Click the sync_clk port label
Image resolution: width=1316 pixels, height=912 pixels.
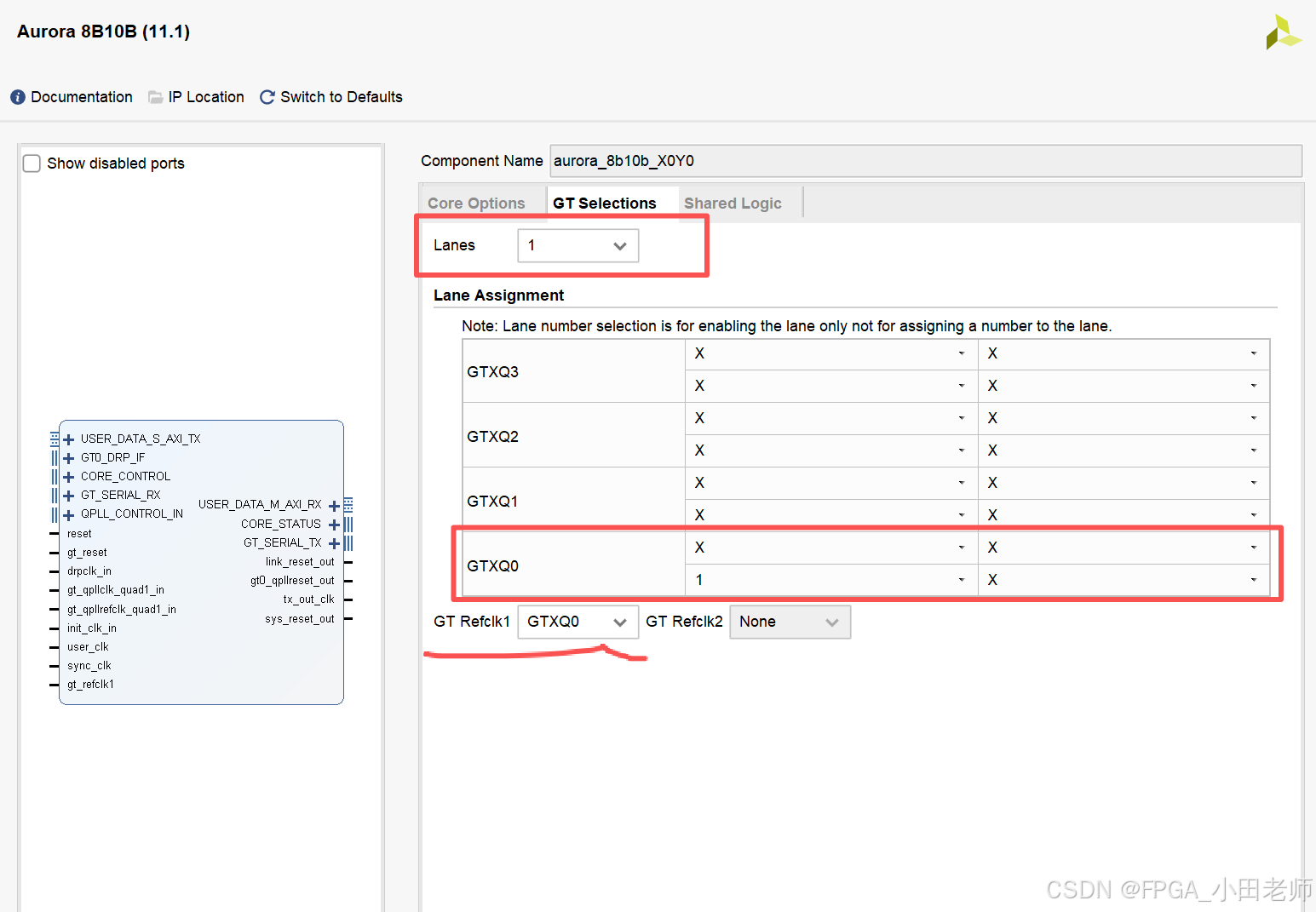click(89, 666)
